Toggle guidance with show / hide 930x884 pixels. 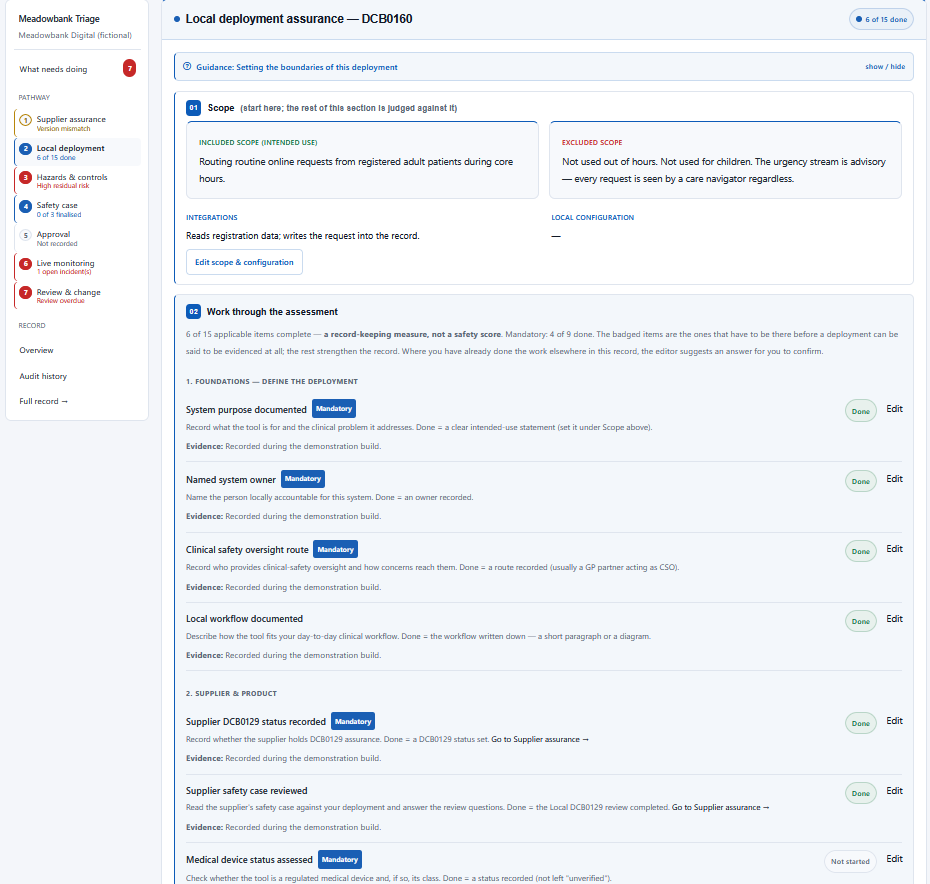click(885, 66)
